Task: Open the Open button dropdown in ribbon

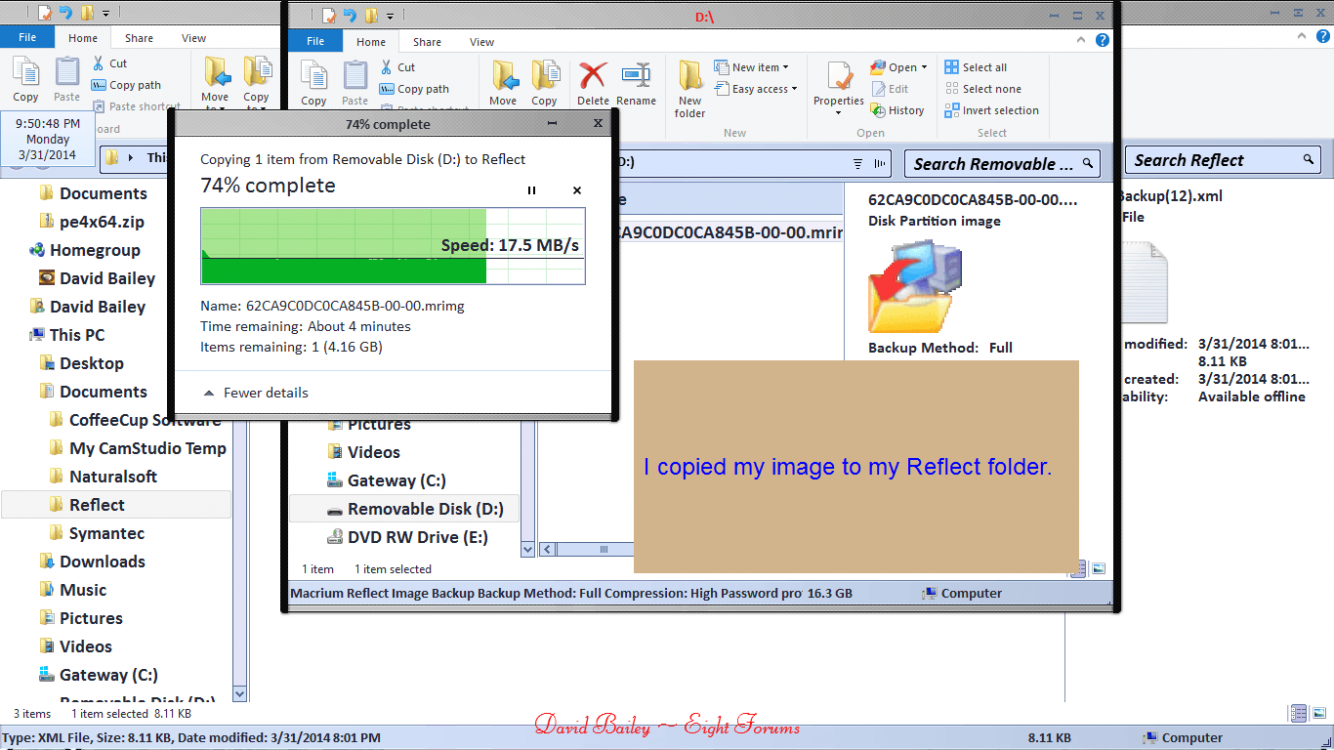Action: pyautogui.click(x=924, y=68)
